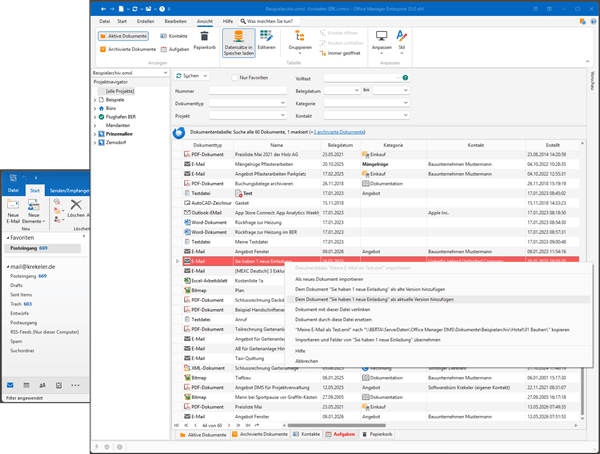Click the back arrow in title bar
Image resolution: width=600 pixels, height=454 pixels.
pos(103,9)
